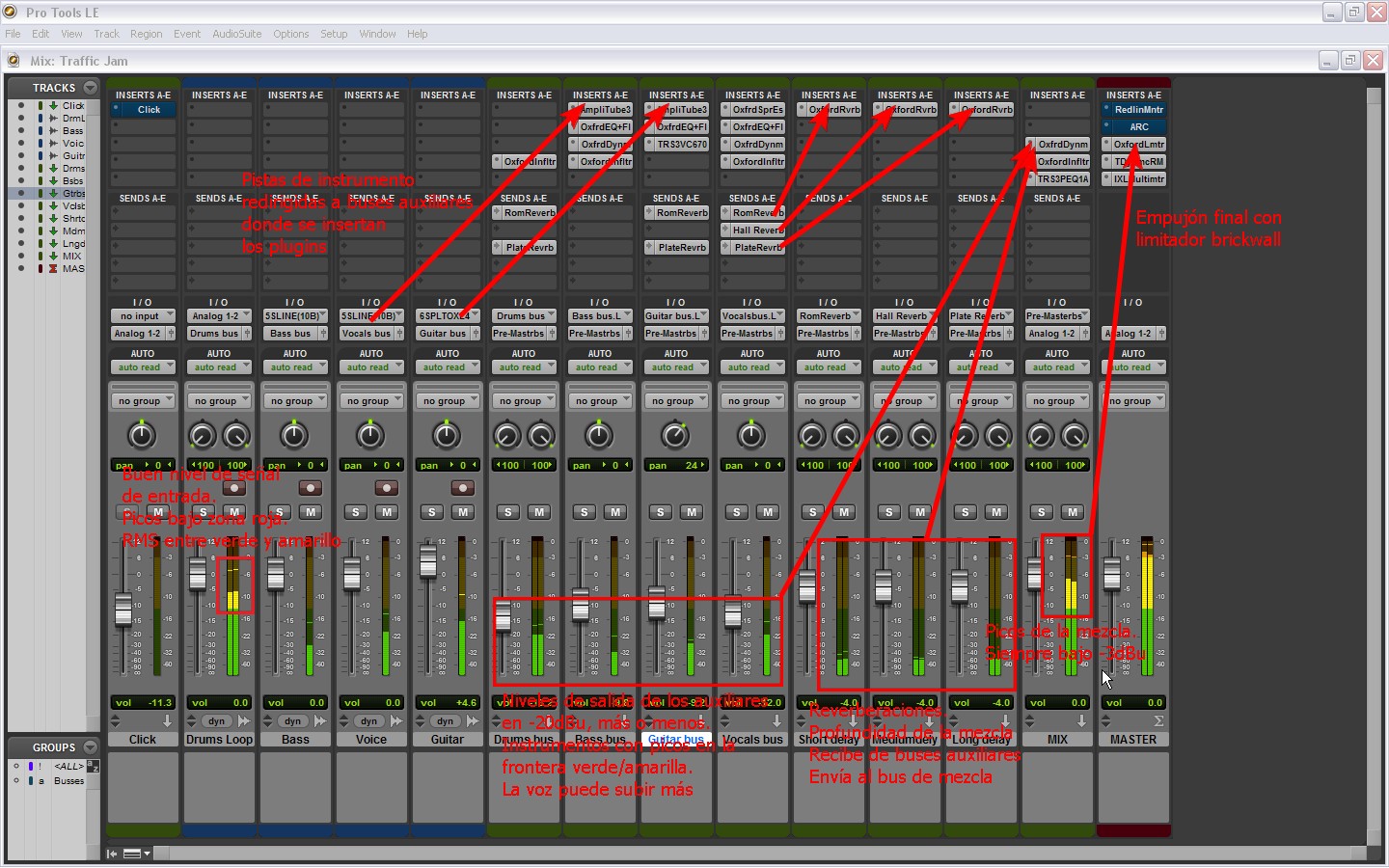
Task: Click the Voice track-type arrows icon
Action: [x=396, y=721]
